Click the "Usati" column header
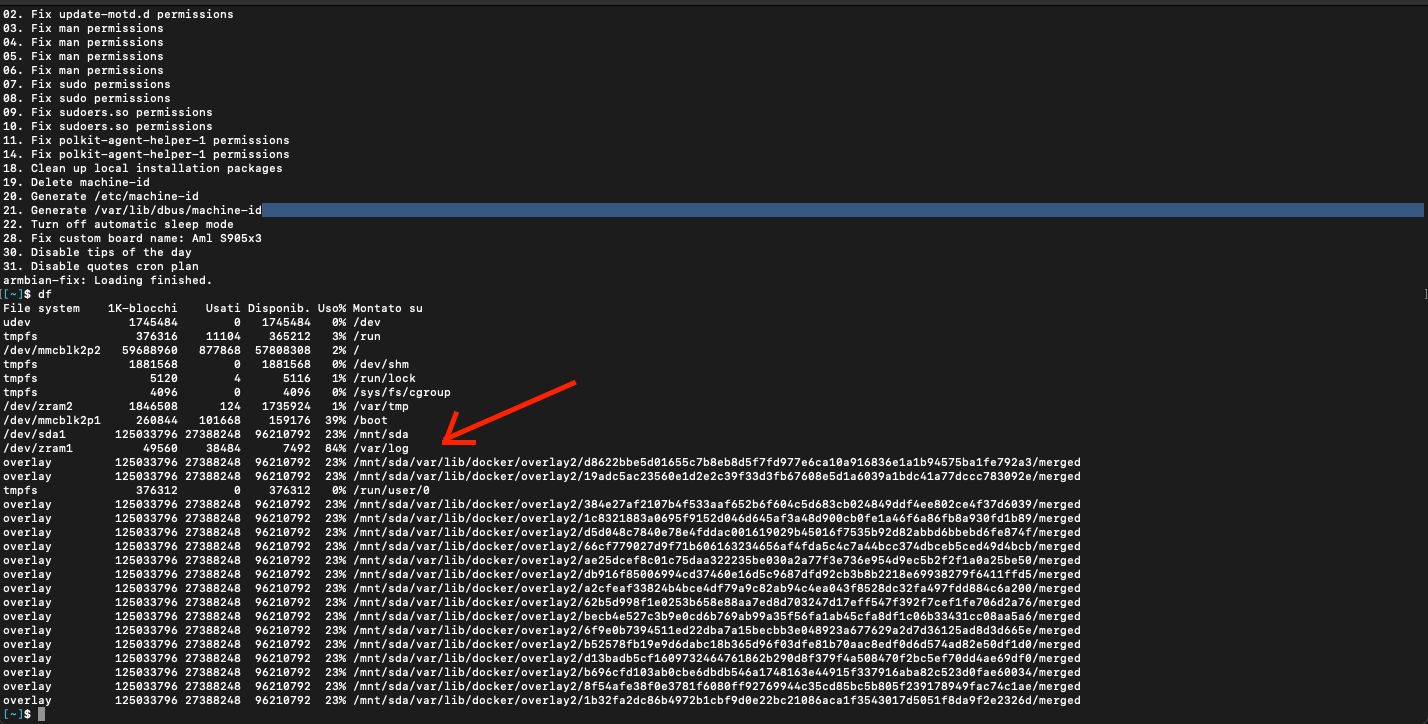 [x=223, y=308]
